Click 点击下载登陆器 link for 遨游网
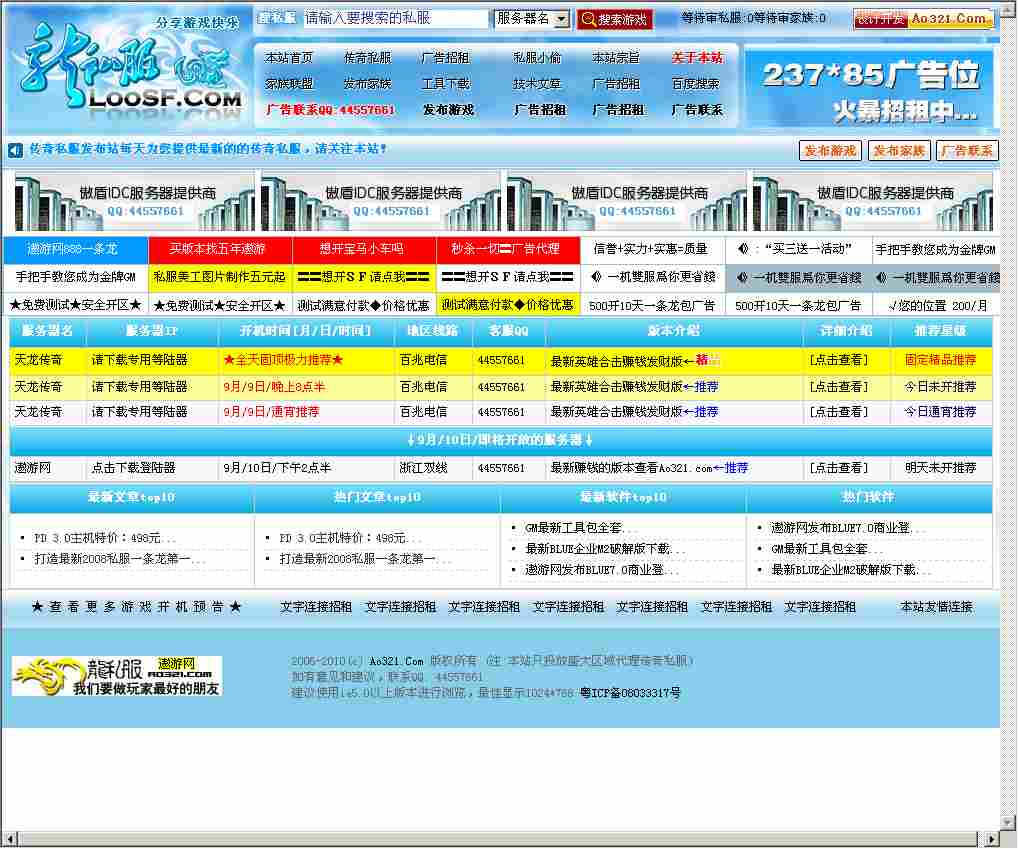 coord(133,468)
